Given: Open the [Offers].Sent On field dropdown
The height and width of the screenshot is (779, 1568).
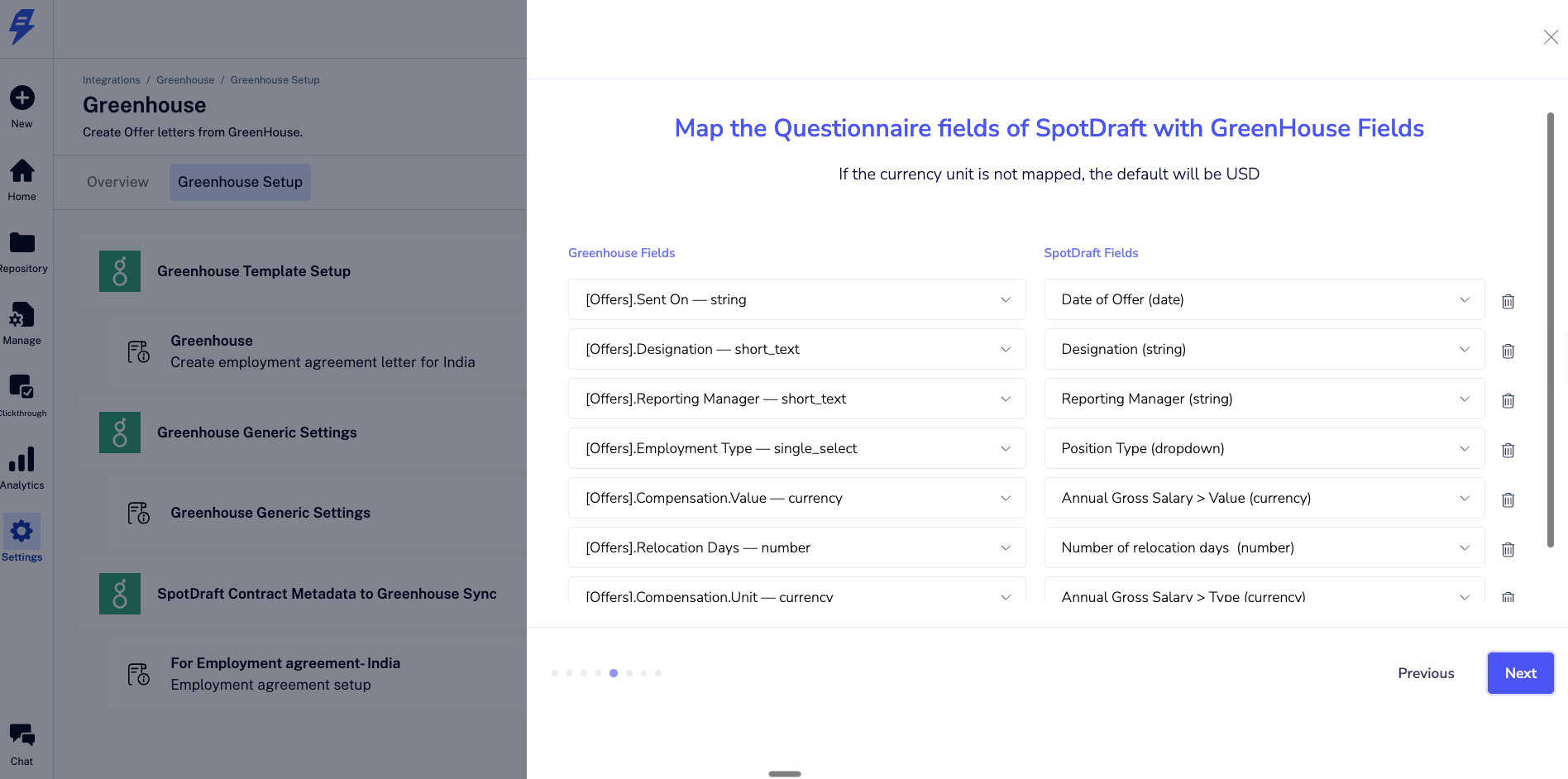Looking at the screenshot, I should [796, 299].
